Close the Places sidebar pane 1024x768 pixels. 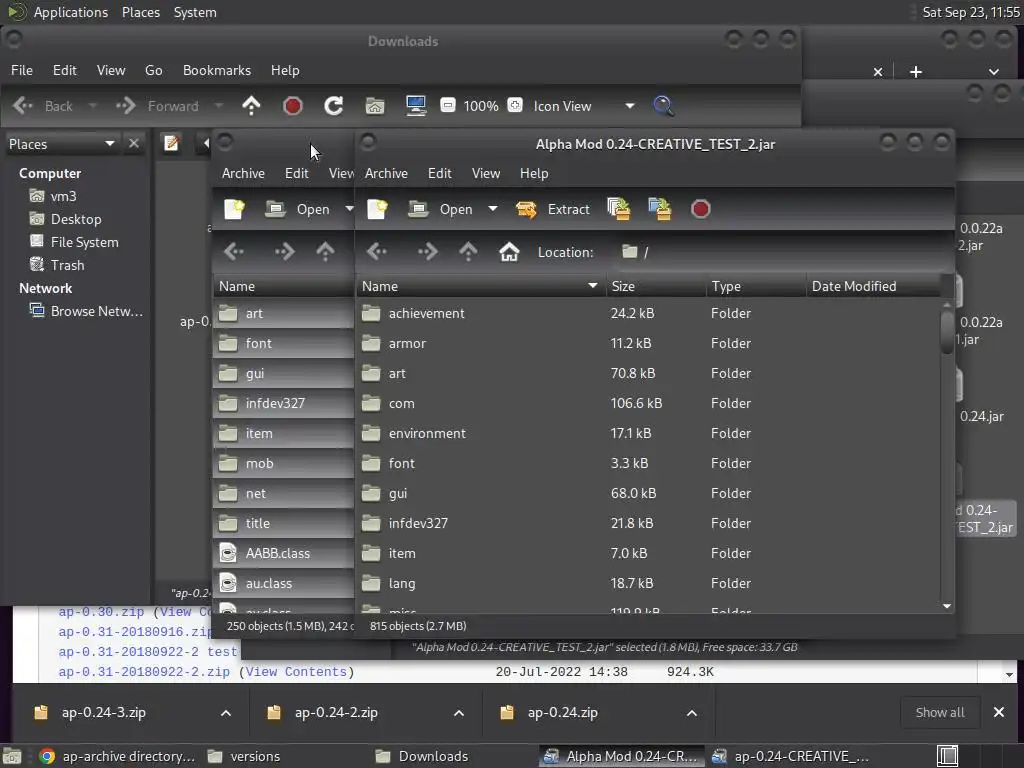(x=134, y=143)
